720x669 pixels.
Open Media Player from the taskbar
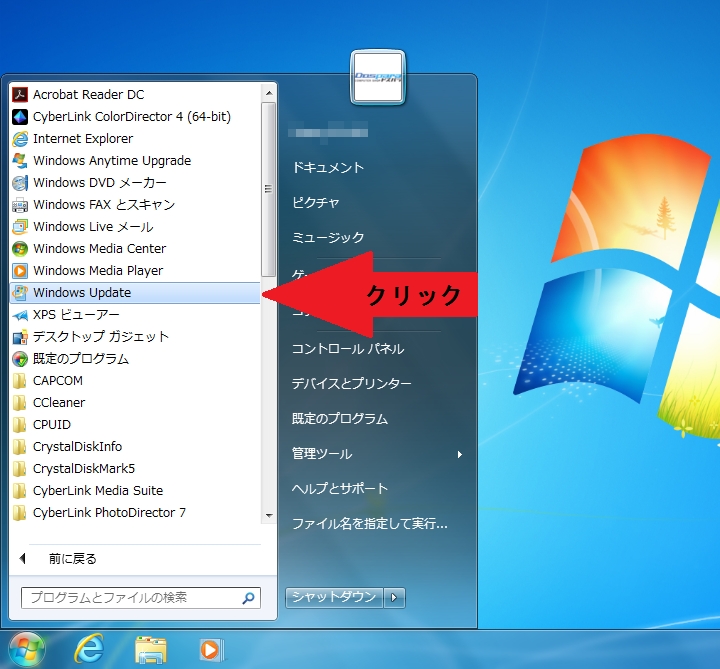pos(211,650)
